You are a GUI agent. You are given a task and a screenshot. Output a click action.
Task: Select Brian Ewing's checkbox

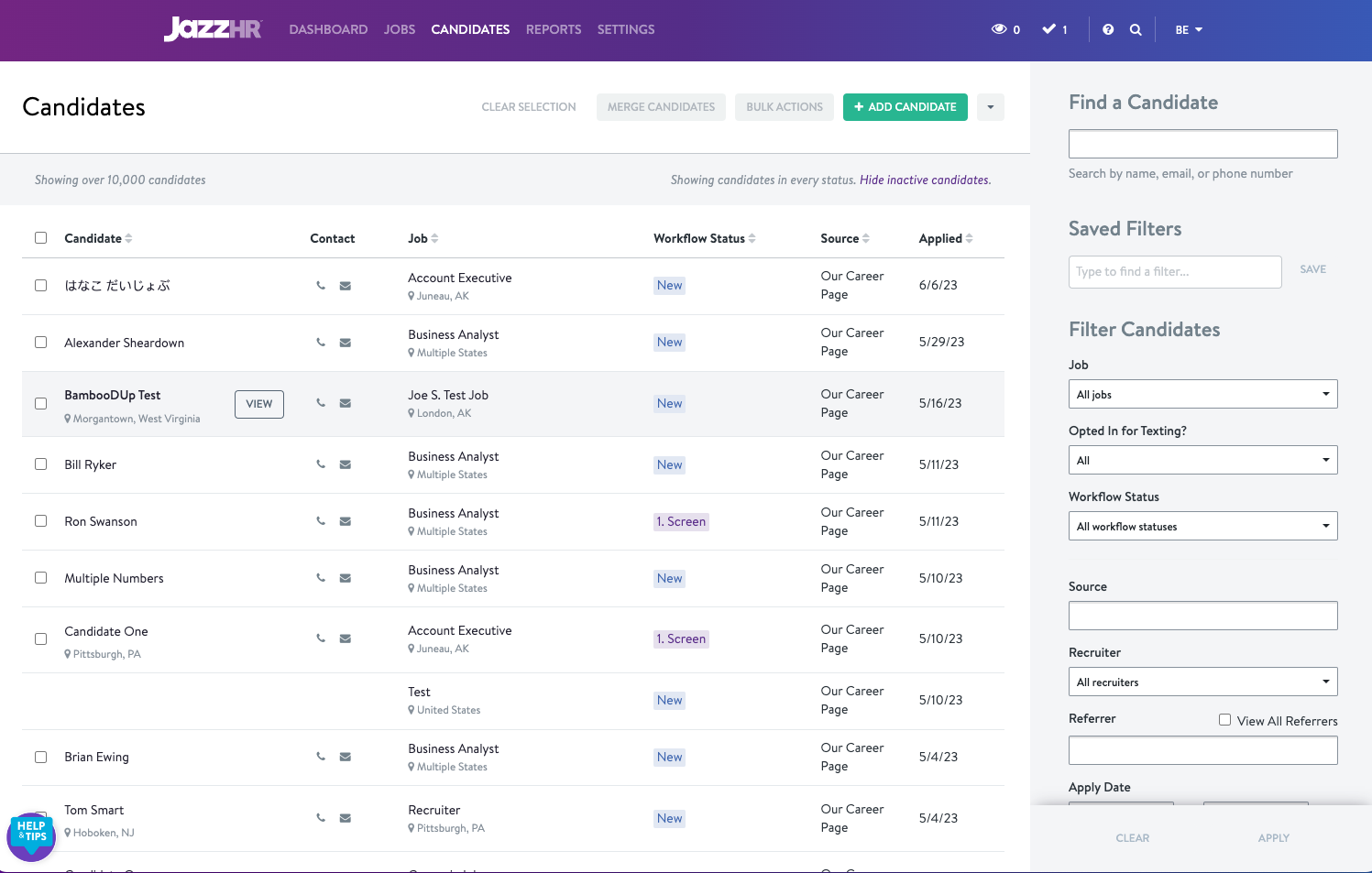40,757
